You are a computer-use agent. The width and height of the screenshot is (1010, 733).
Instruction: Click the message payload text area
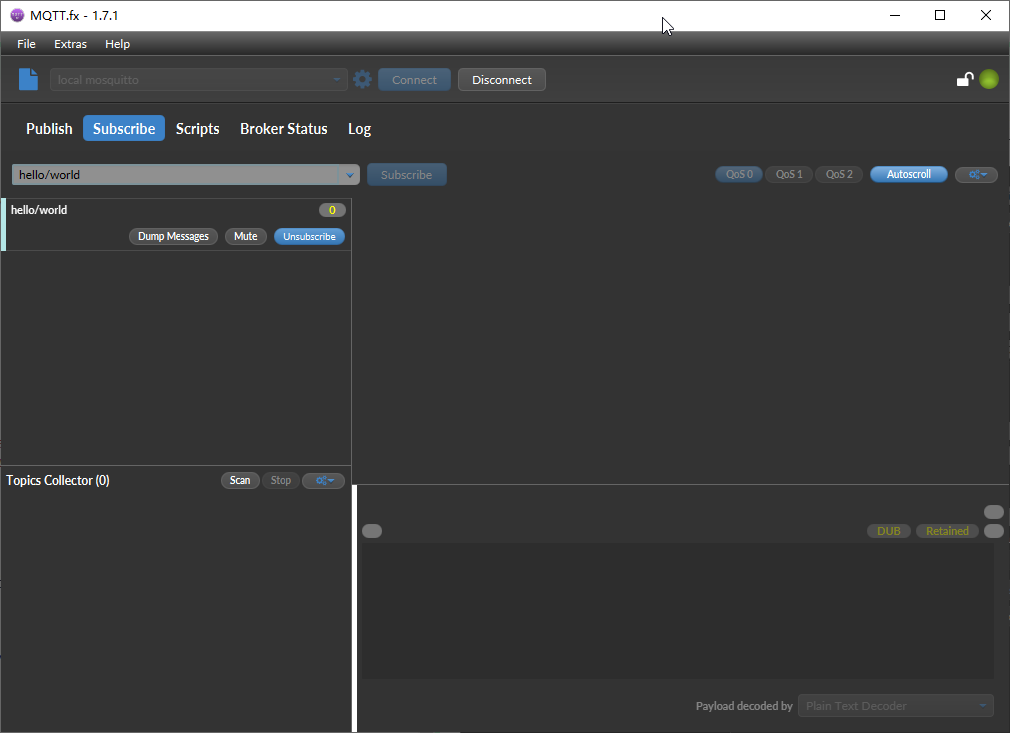pos(678,611)
